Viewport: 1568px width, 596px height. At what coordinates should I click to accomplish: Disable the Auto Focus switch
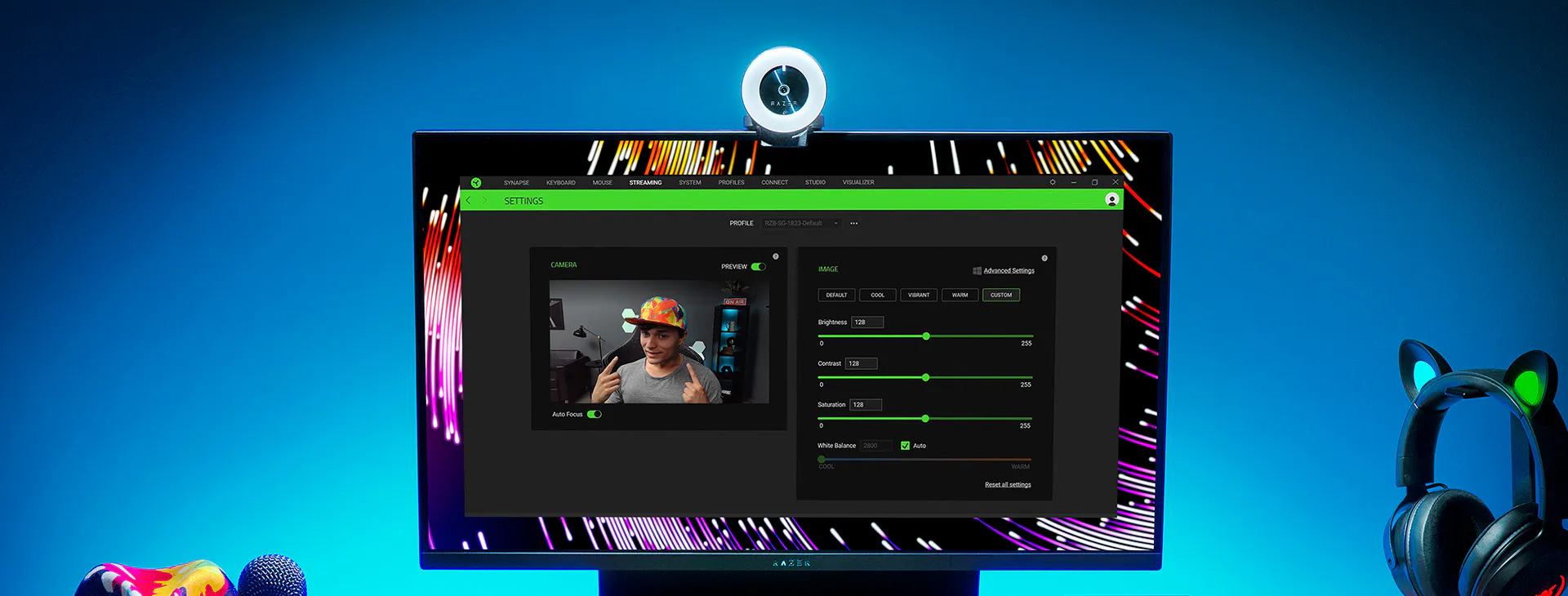click(595, 414)
